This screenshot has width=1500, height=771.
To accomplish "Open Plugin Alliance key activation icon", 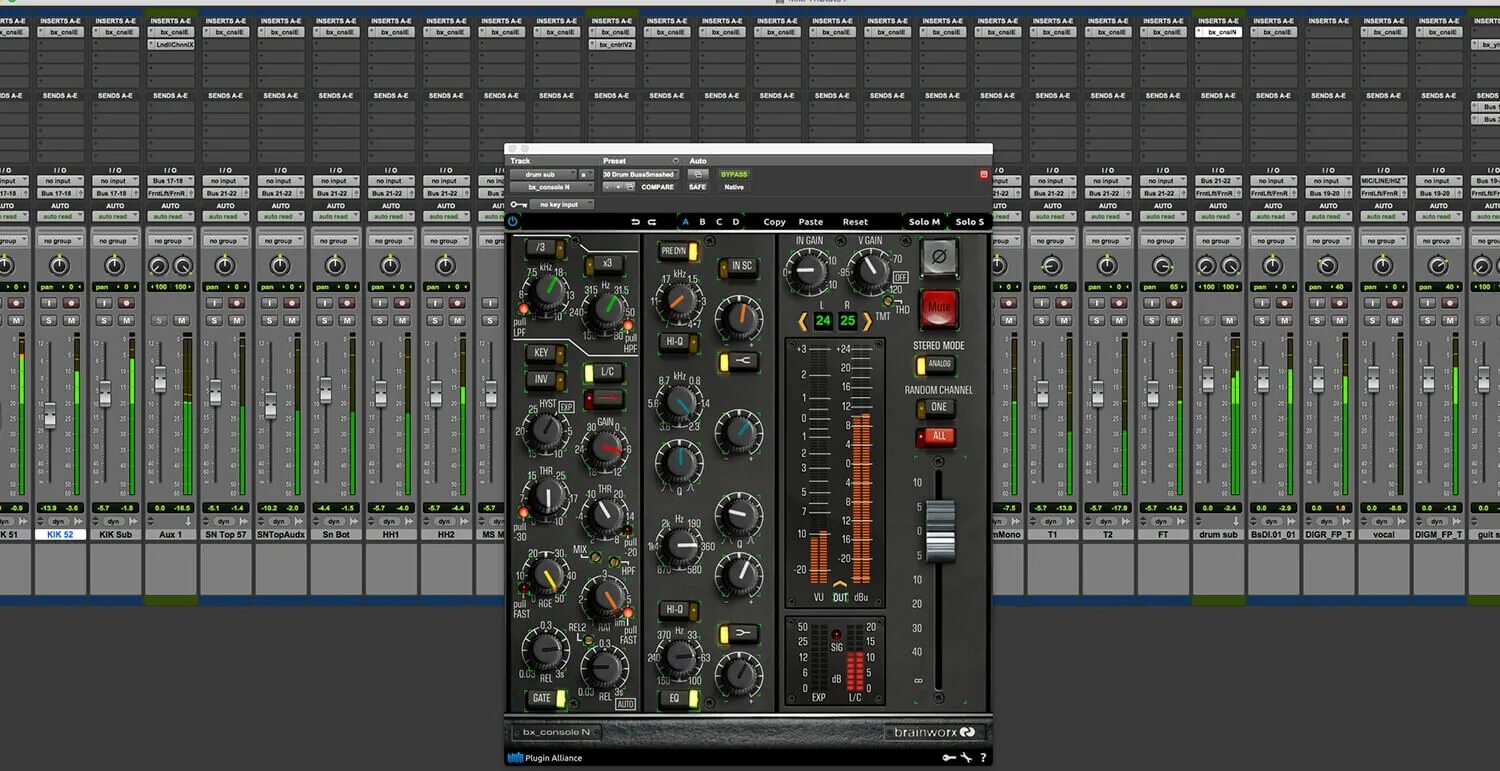I will coord(948,758).
